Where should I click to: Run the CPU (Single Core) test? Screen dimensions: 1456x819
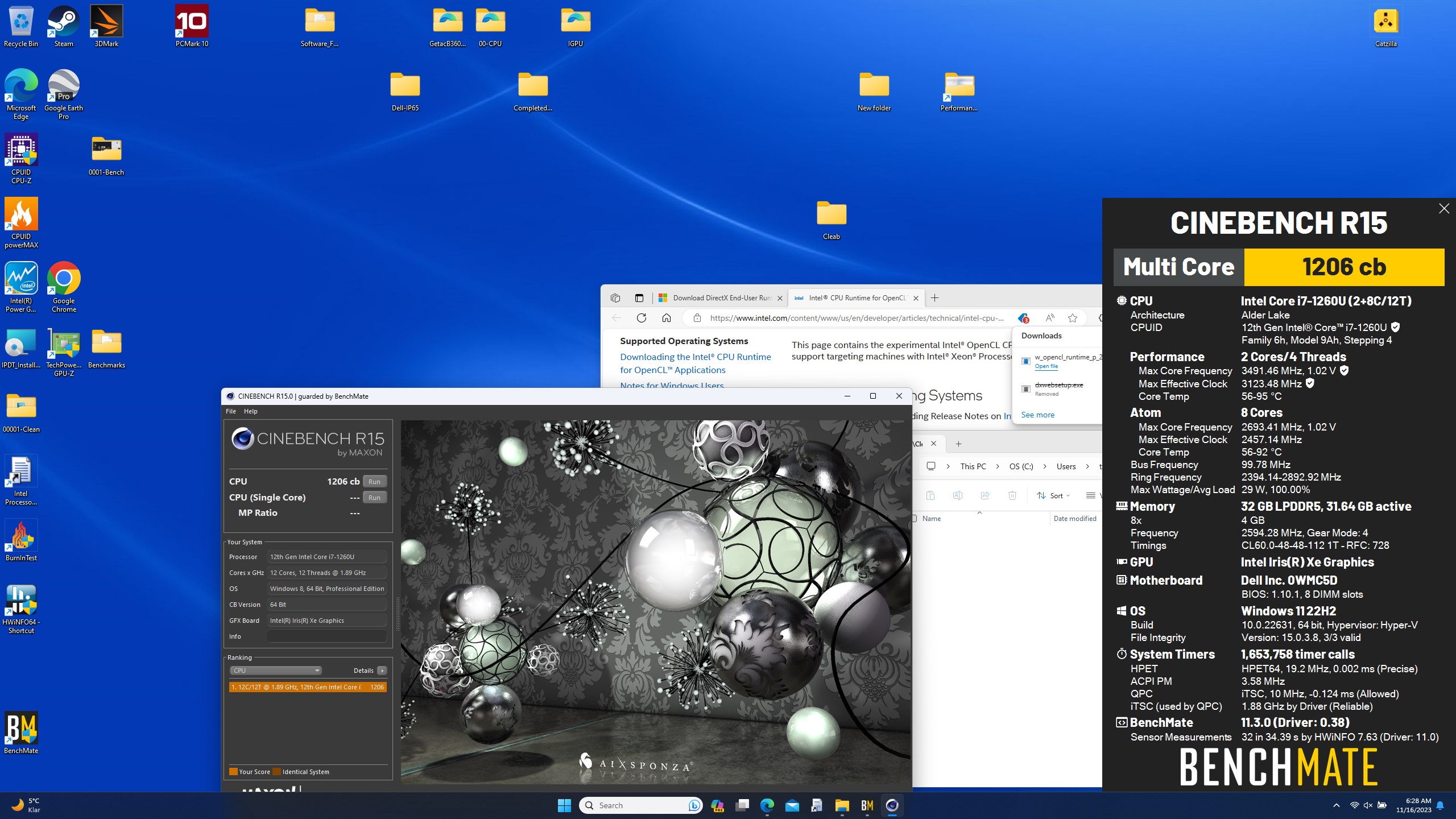(x=374, y=498)
